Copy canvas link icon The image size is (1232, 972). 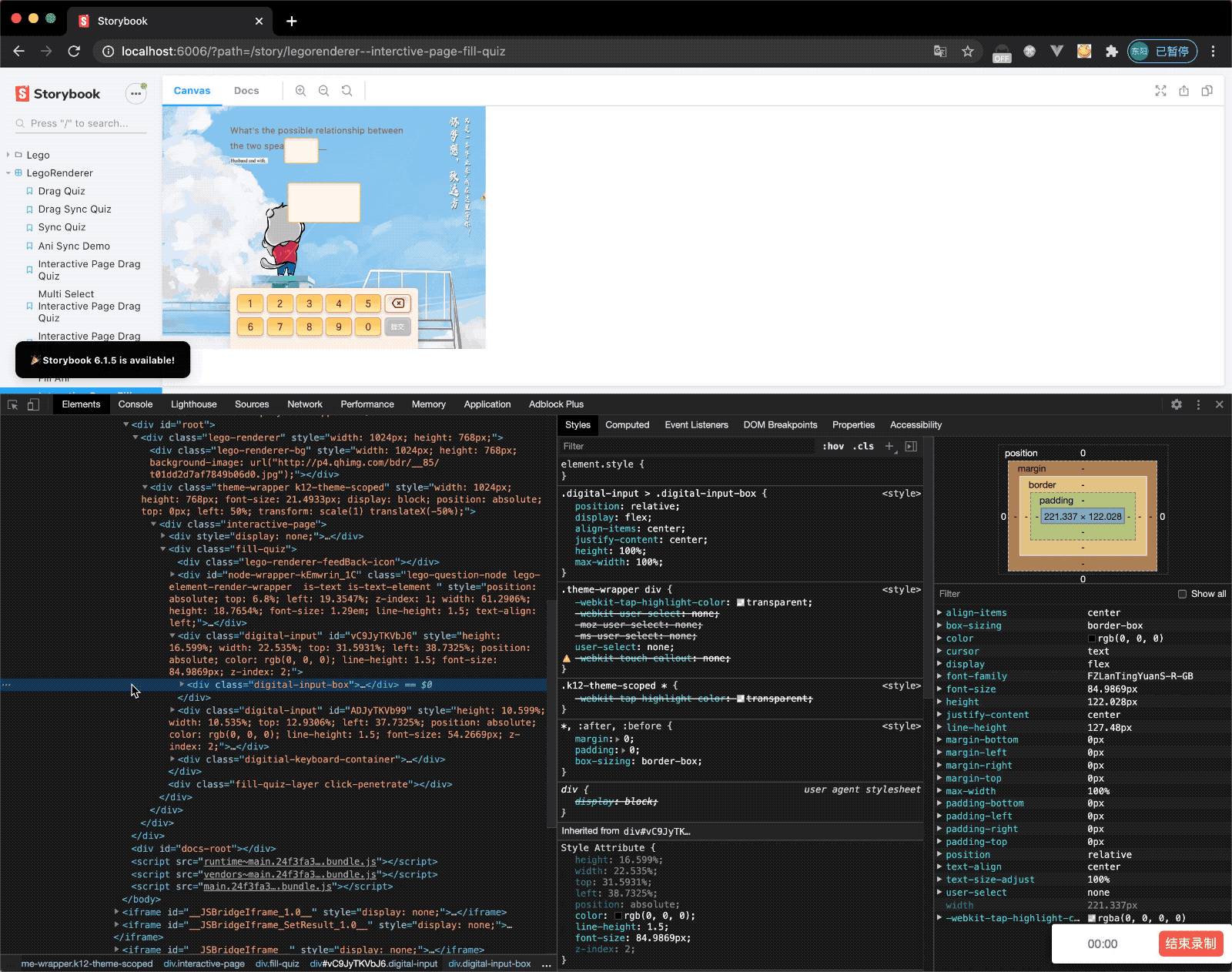[x=1207, y=91]
